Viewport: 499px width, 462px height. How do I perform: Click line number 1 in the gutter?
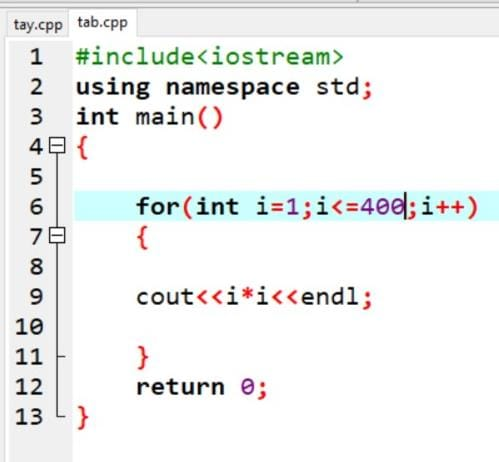coord(36,57)
